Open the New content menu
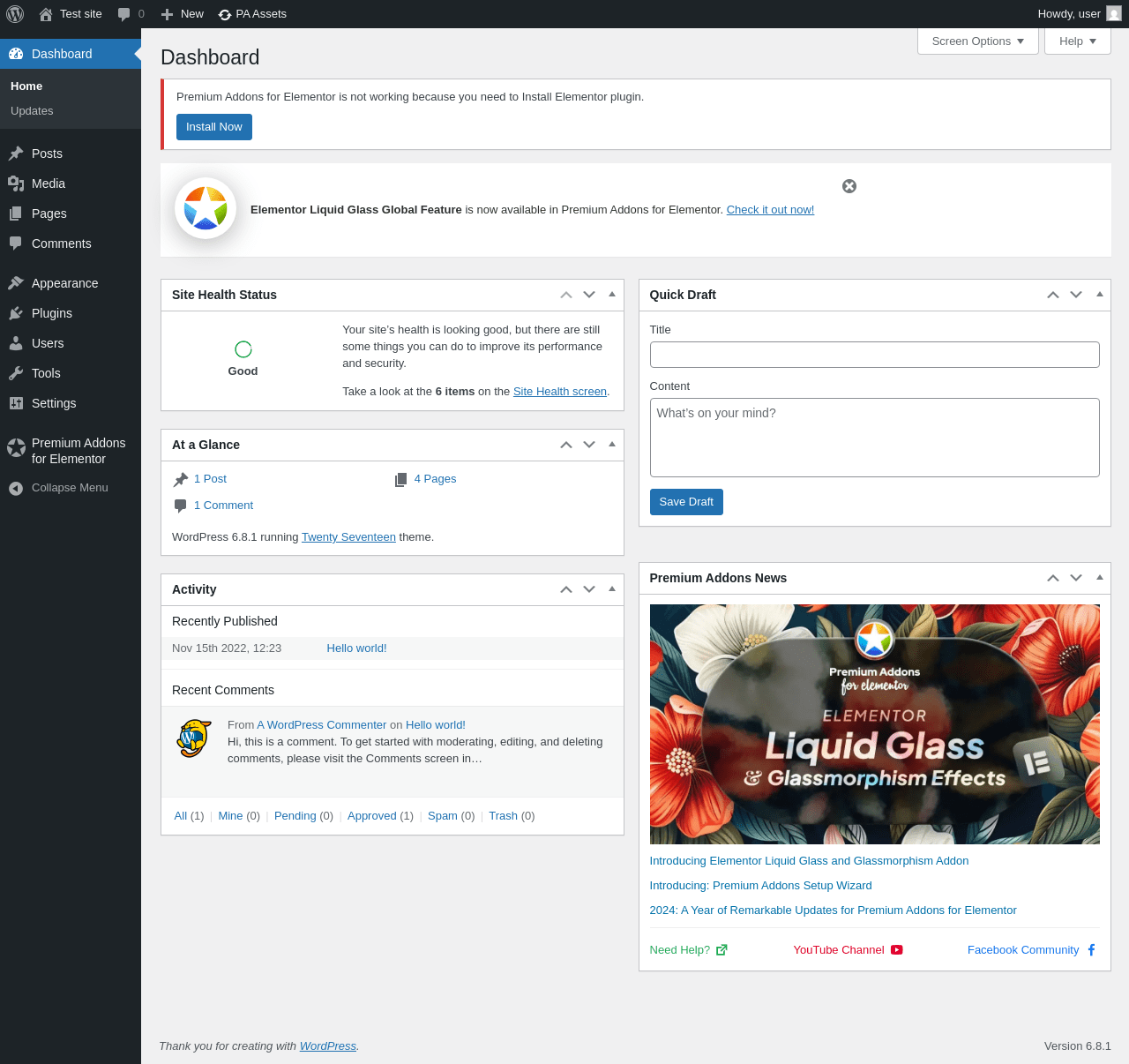The height and width of the screenshot is (1064, 1129). 183,14
